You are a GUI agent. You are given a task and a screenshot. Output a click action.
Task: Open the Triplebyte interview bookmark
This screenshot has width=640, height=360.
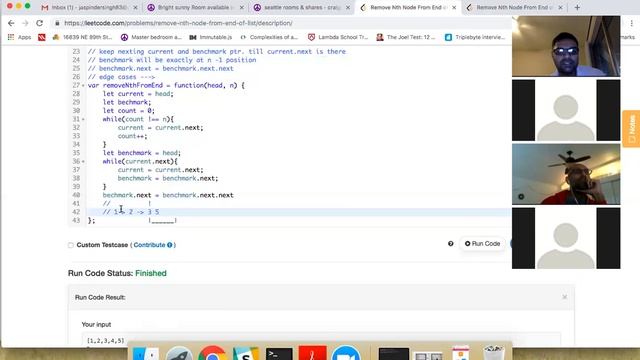[x=475, y=37]
